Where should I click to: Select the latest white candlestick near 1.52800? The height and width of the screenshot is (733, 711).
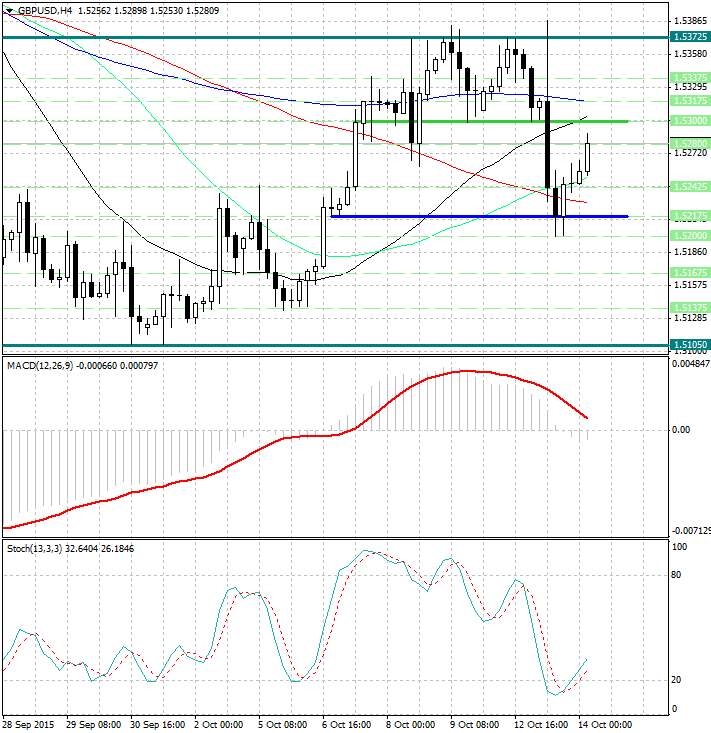(588, 158)
